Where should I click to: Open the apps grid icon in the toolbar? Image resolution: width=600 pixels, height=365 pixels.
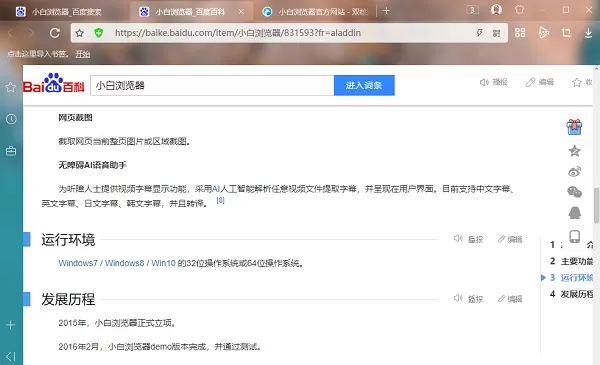click(x=520, y=33)
